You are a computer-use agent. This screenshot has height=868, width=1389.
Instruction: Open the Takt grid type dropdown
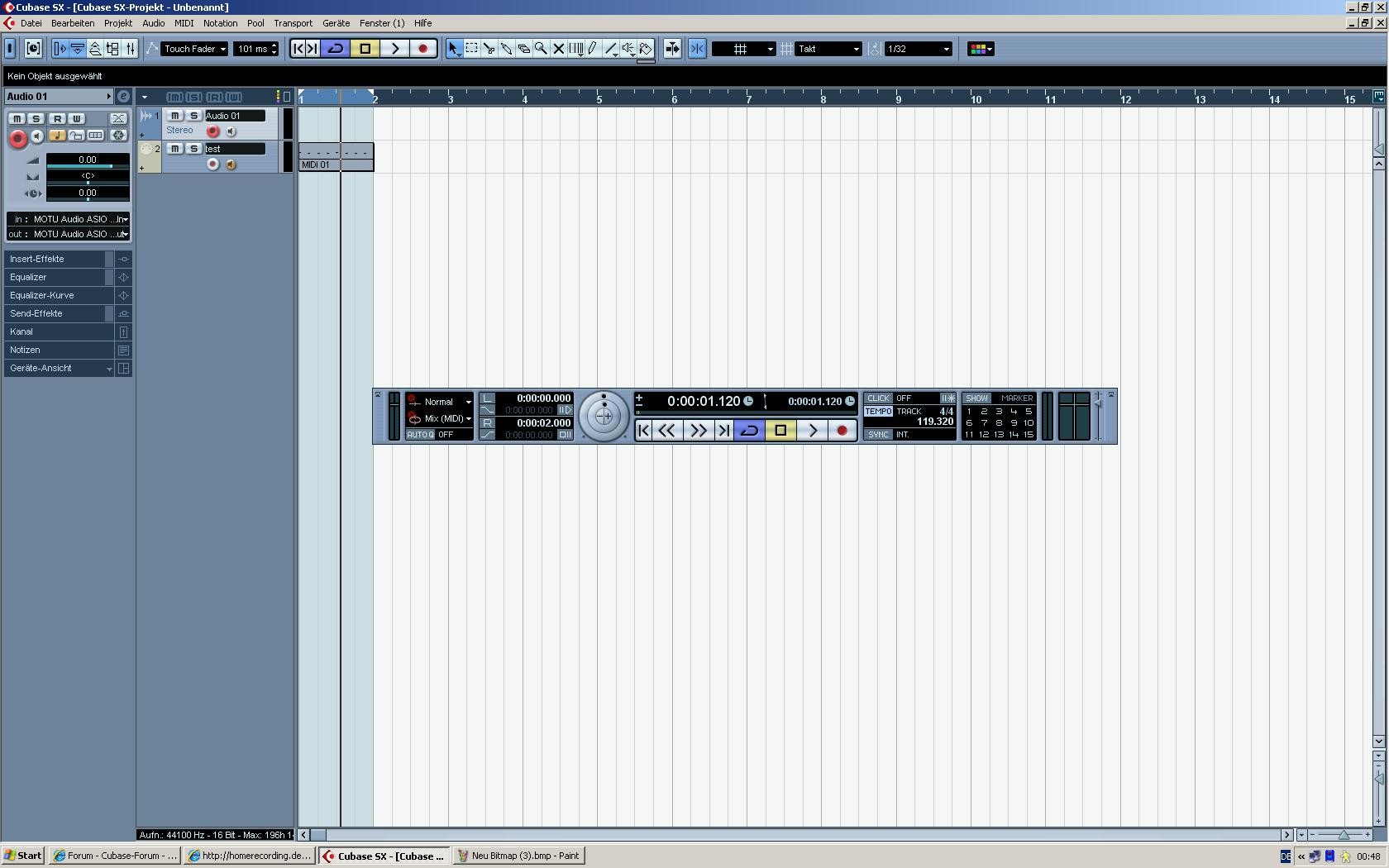[x=828, y=49]
